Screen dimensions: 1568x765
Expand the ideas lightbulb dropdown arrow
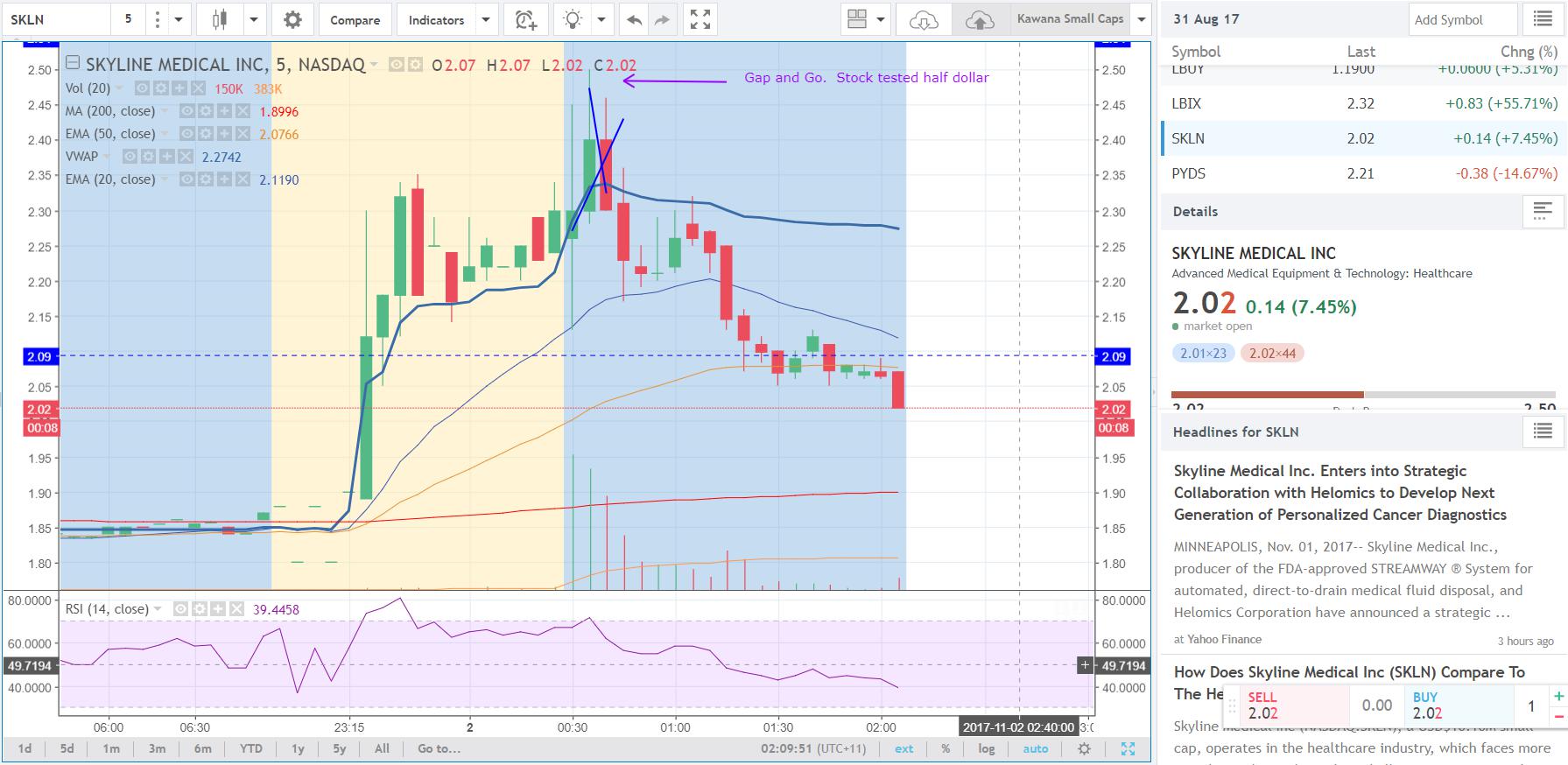601,19
